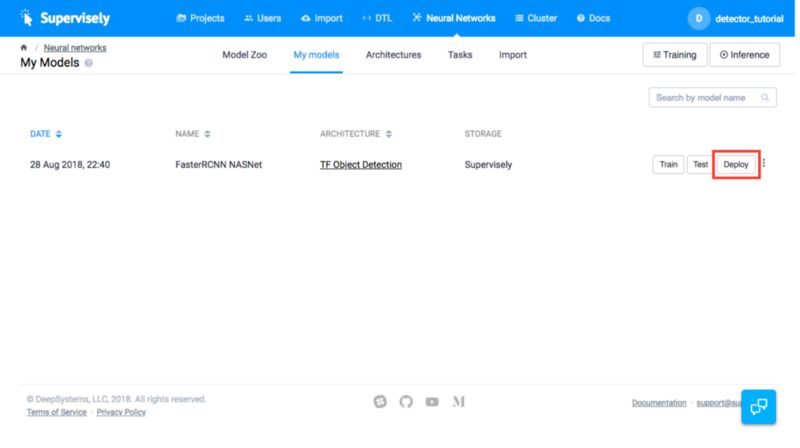Click the Supervisely storage cell
Image resolution: width=800 pixels, height=448 pixels.
point(488,164)
